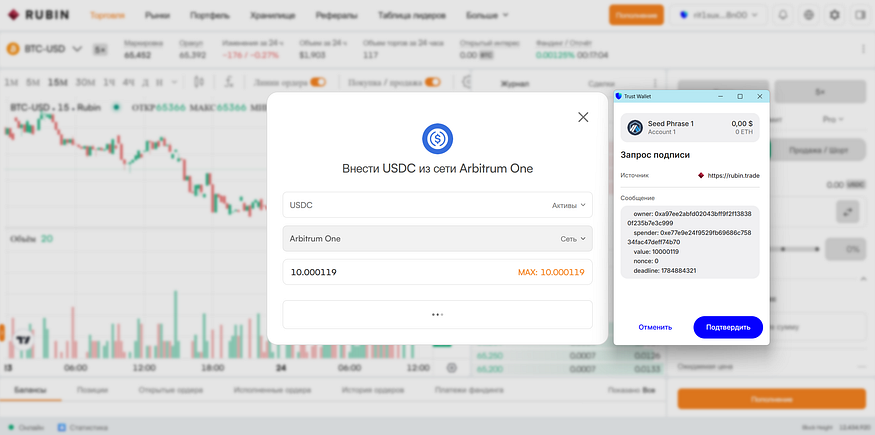Cancel the Trust Wallet signature request

[x=655, y=327]
